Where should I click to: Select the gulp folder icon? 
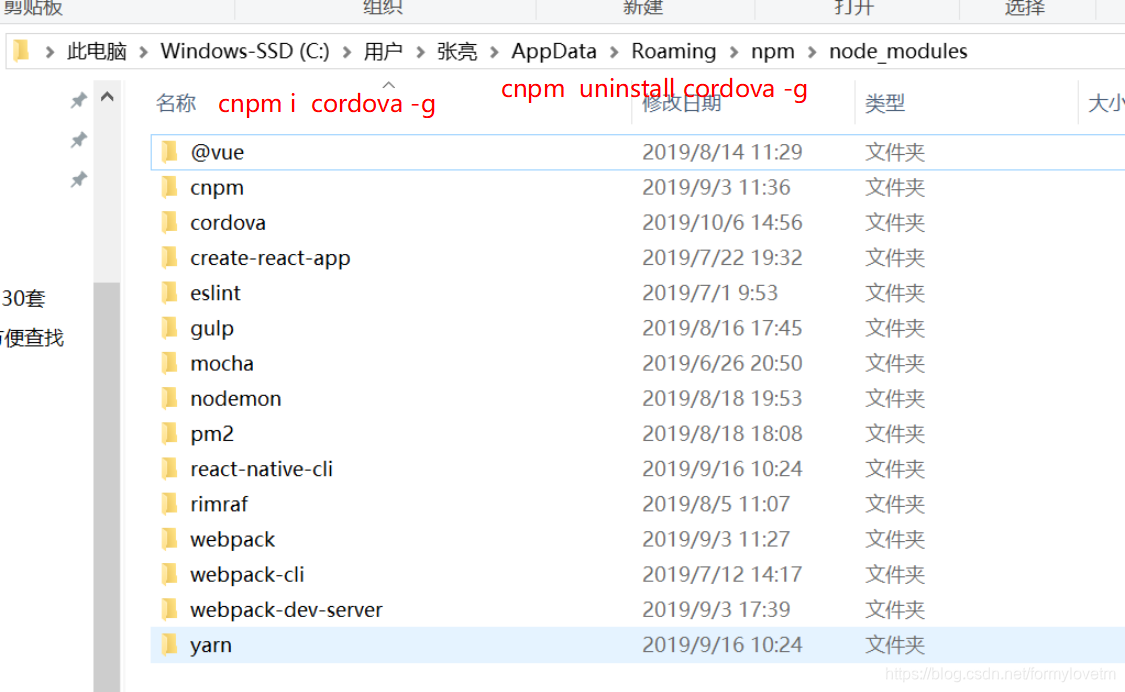point(170,327)
